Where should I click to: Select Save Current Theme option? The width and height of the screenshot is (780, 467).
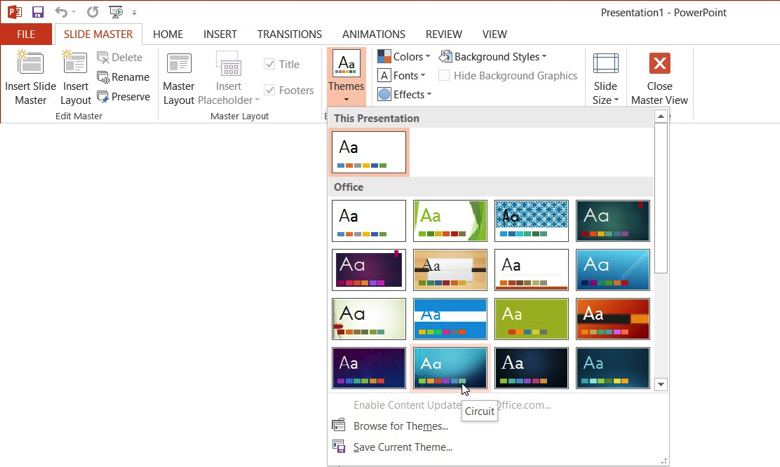[402, 447]
